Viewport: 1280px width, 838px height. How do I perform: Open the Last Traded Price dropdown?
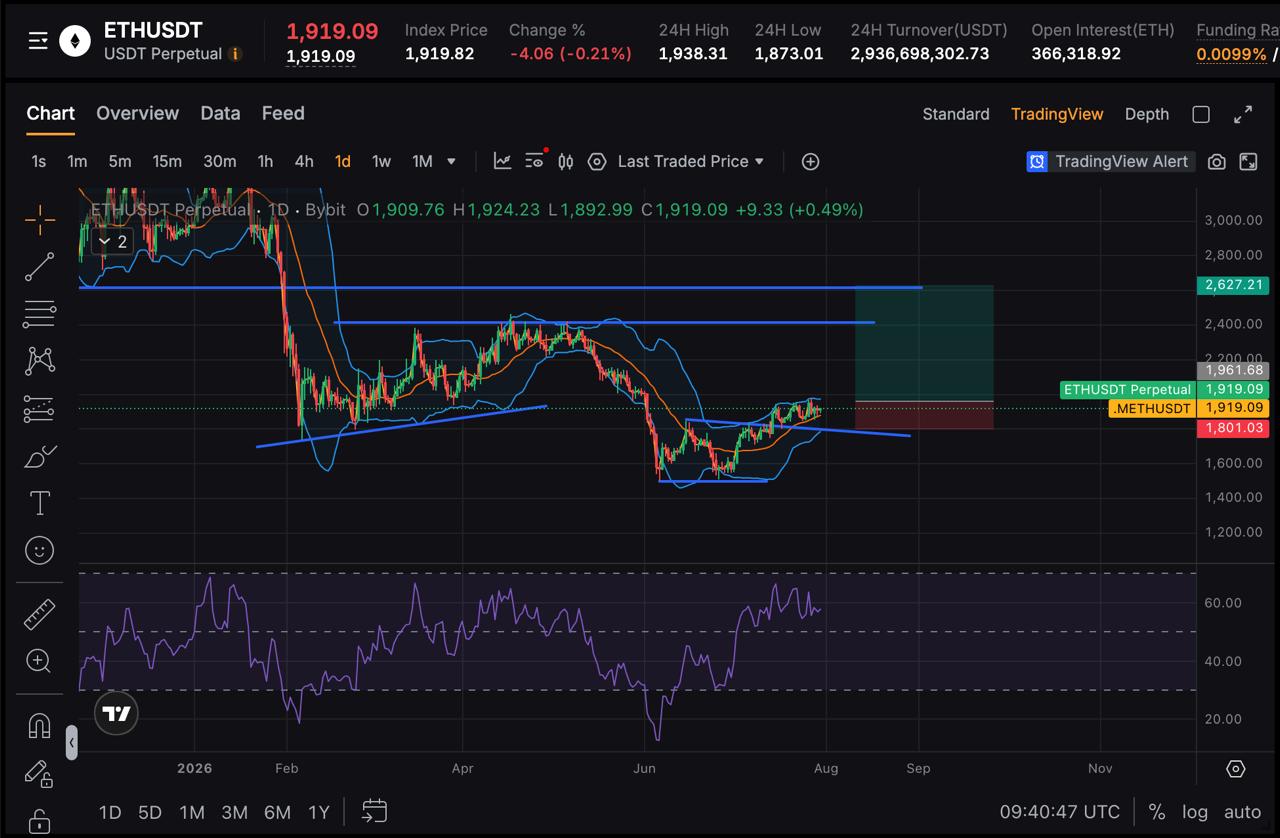tap(691, 161)
